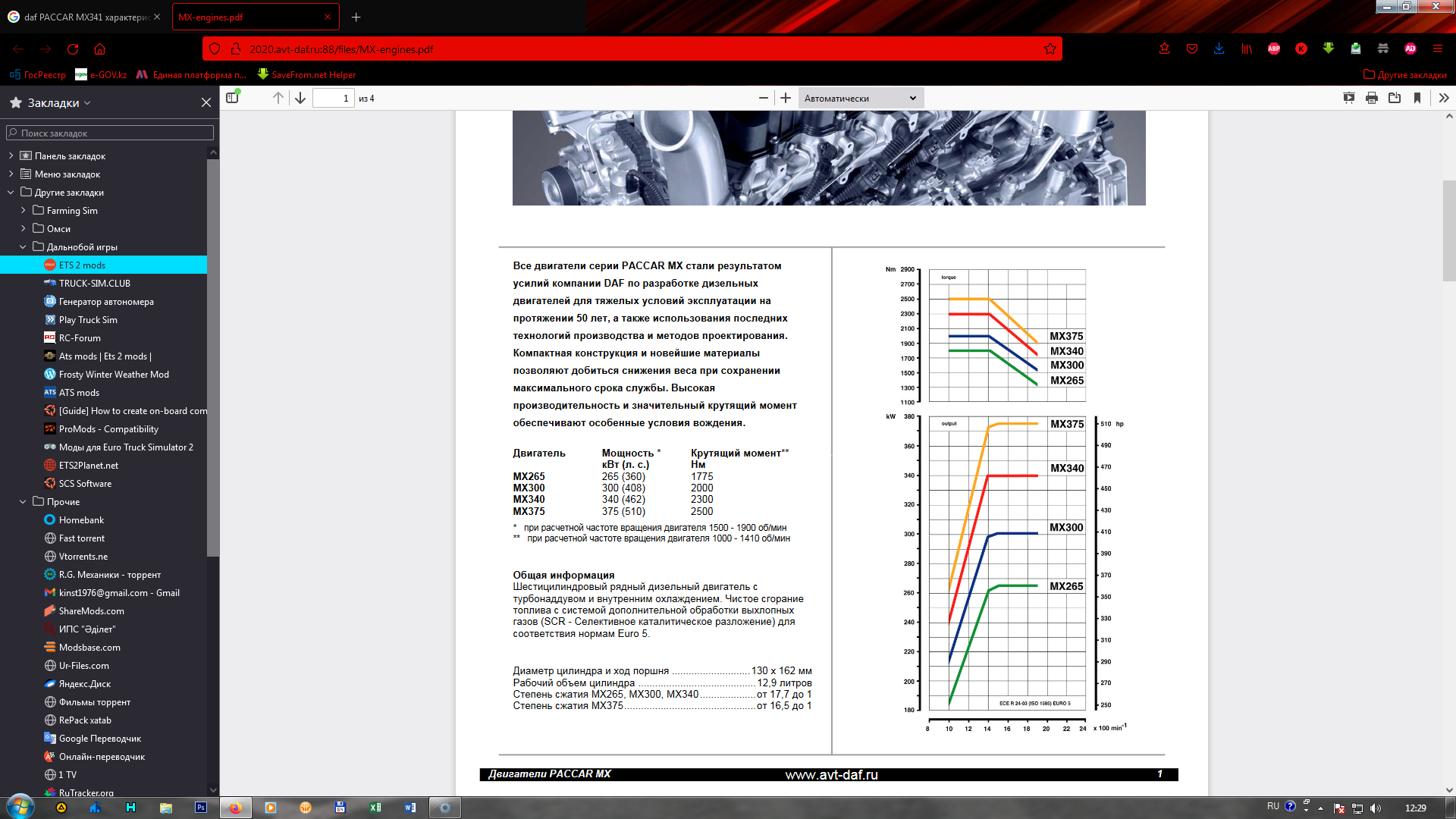Screen dimensions: 1456x819
Task: Open the PDF viewer tools menu
Action: 1444,98
